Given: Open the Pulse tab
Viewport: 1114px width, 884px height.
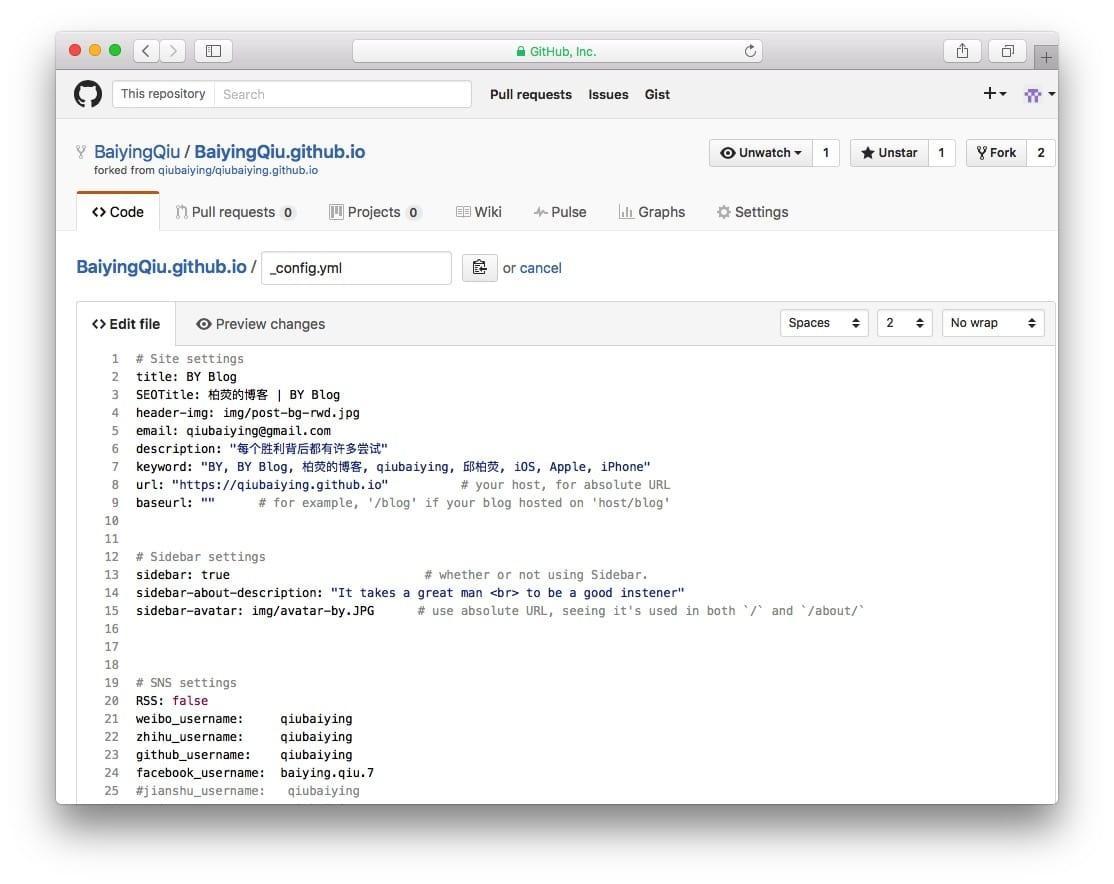Looking at the screenshot, I should 560,212.
